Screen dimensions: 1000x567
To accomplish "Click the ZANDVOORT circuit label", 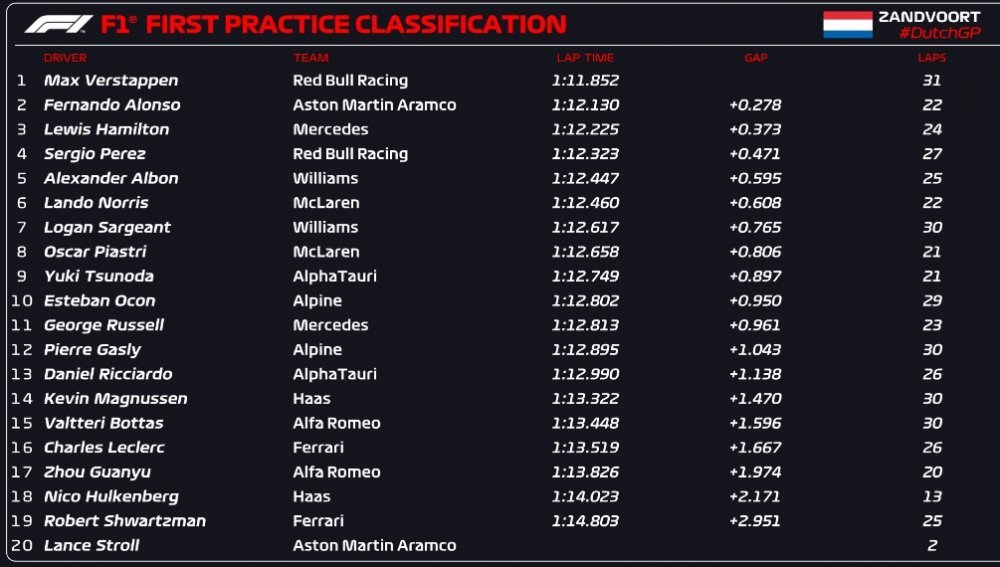I will pos(929,17).
